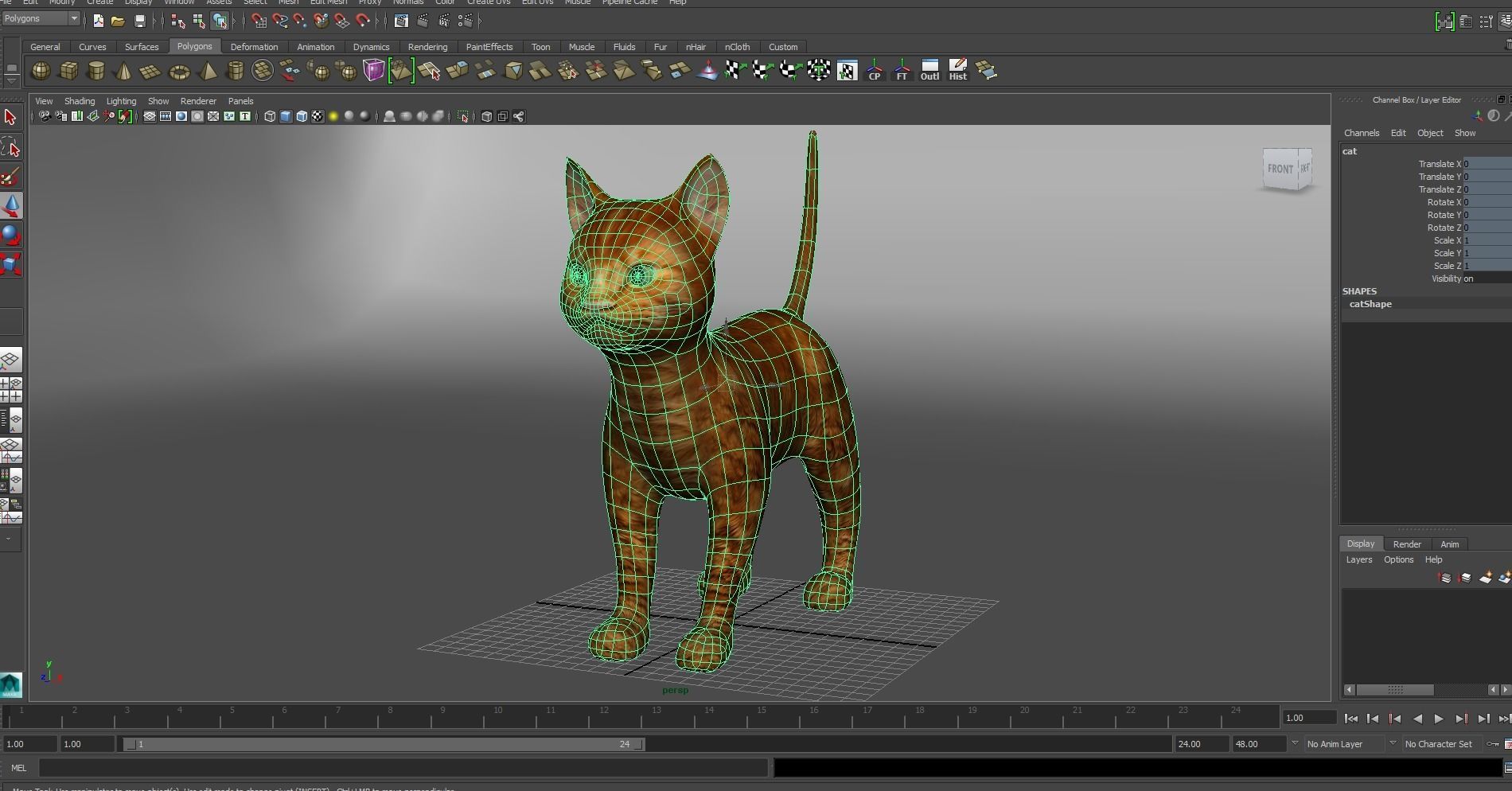
Task: Create a polygon cube from the shelf
Action: click(x=69, y=72)
